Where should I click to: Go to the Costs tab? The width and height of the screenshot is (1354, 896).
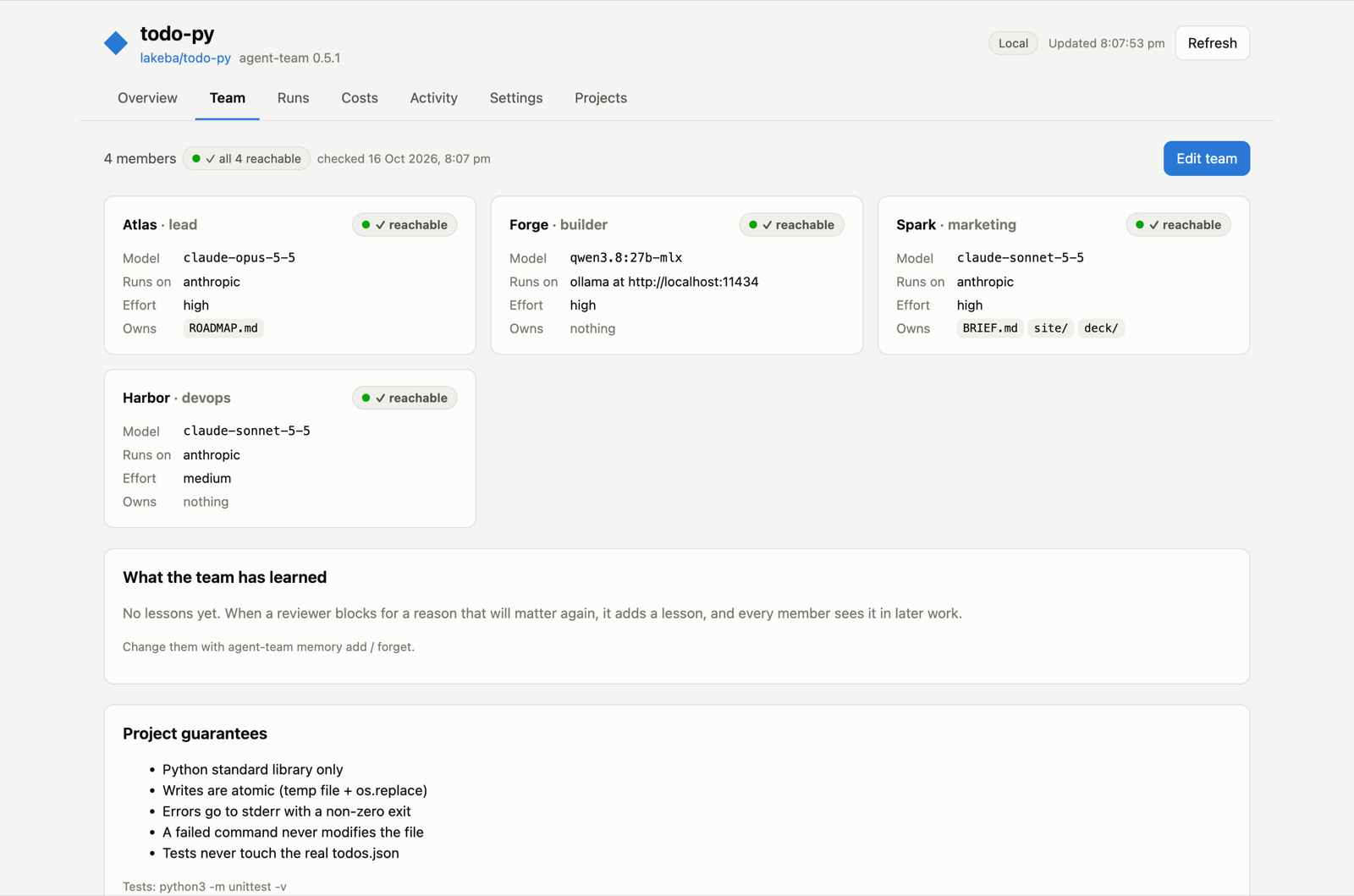coord(360,98)
